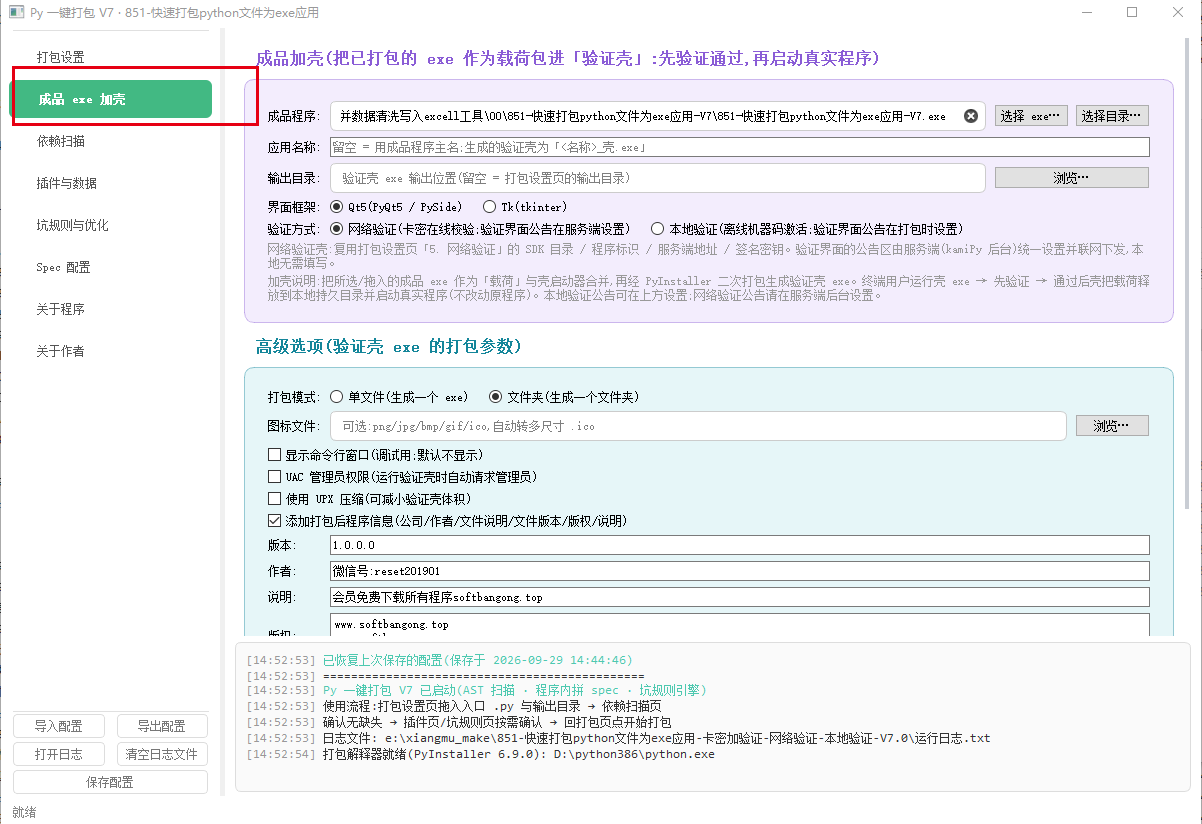1202x824 pixels.
Task: Clear the 成品程序 path with the X icon
Action: coord(970,116)
